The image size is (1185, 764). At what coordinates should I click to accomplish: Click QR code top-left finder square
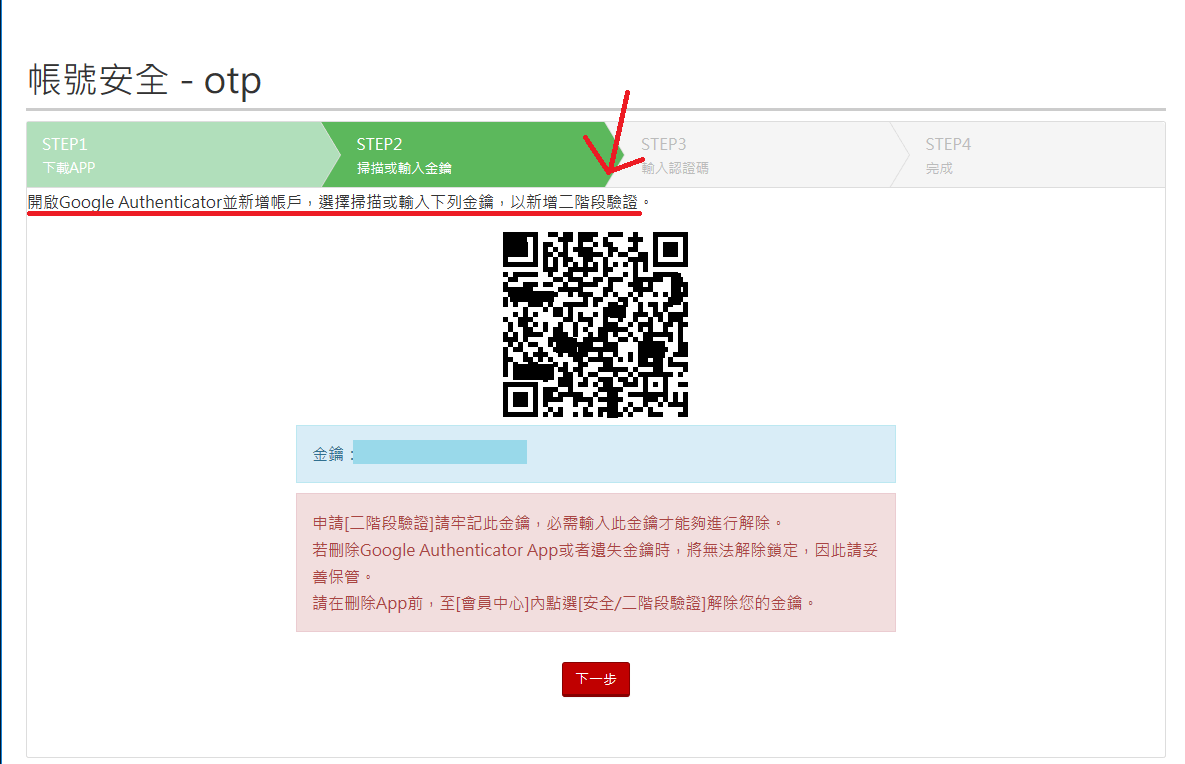pos(521,249)
